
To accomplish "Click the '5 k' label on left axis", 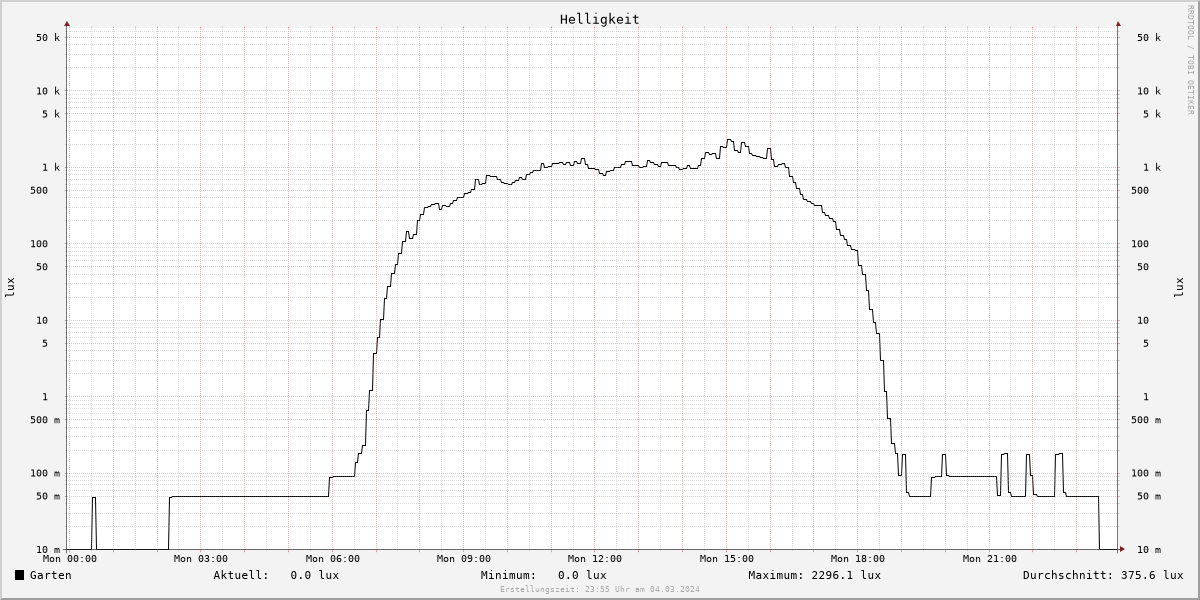I will point(51,114).
